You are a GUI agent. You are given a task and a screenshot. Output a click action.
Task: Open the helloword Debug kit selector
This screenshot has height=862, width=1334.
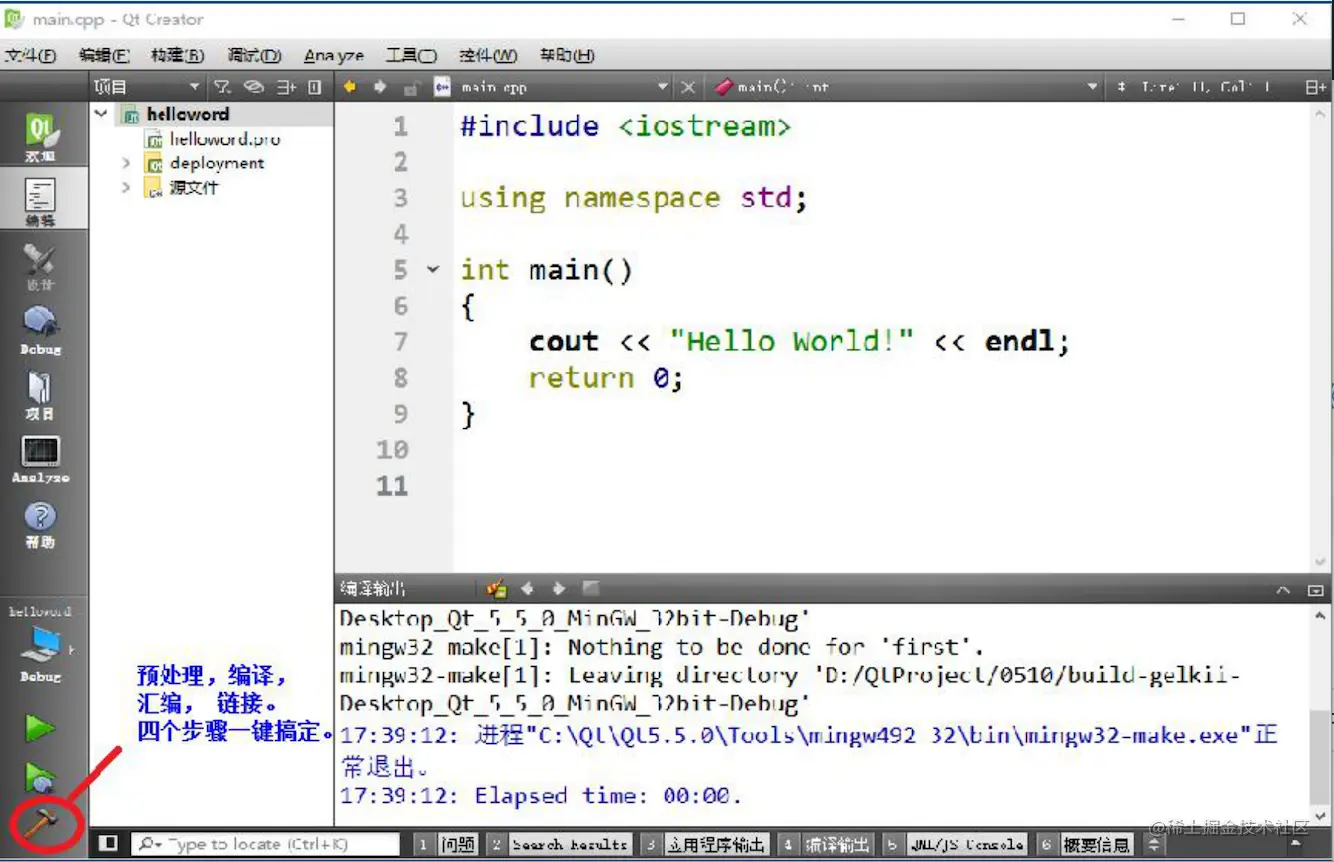point(41,645)
